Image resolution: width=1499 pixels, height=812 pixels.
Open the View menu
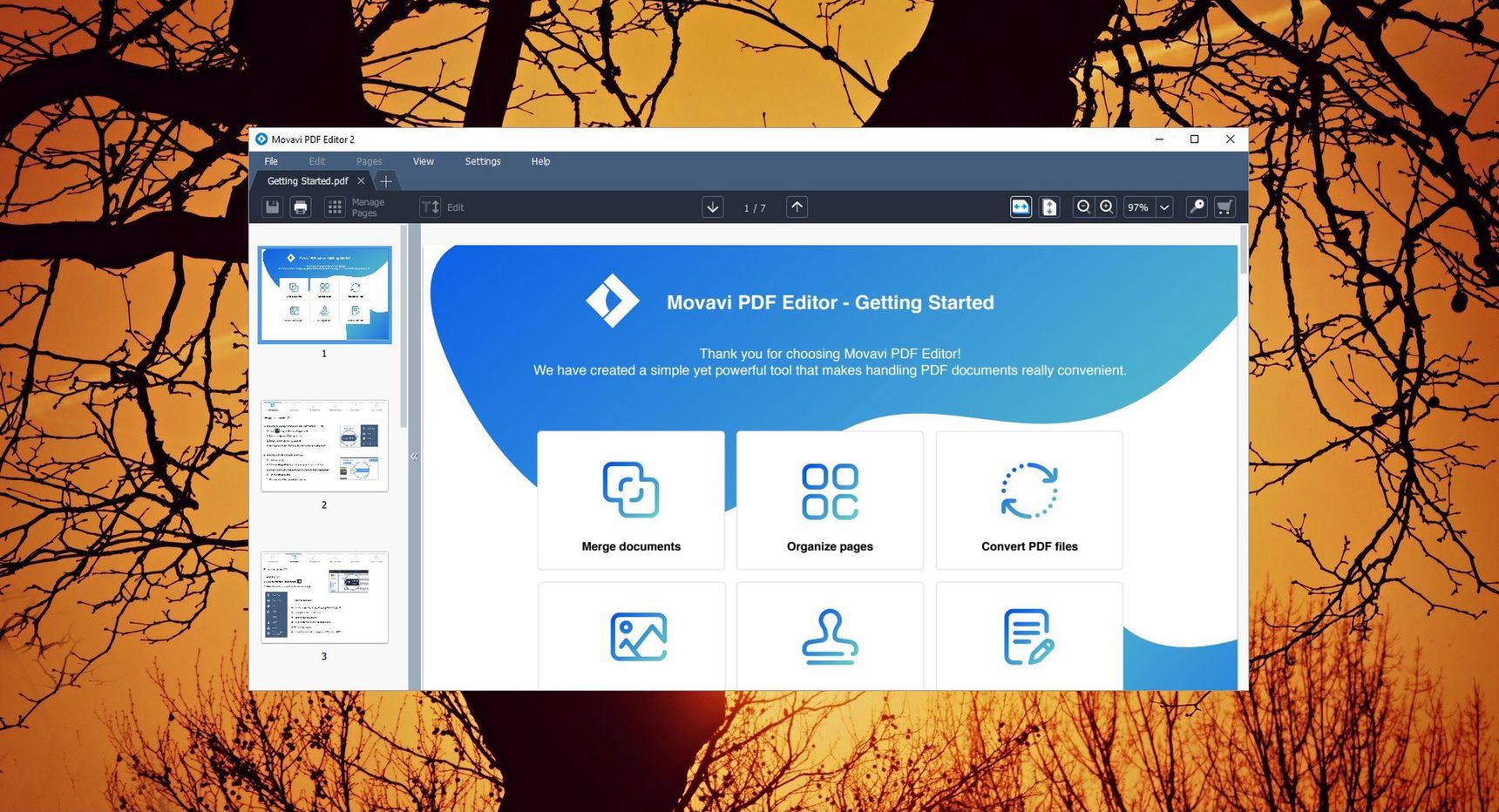pyautogui.click(x=424, y=161)
